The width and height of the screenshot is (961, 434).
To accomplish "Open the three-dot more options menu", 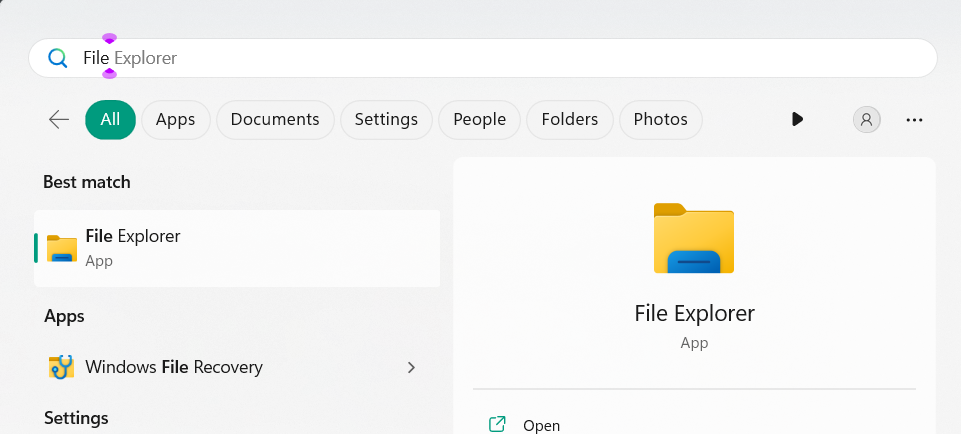I will click(914, 120).
